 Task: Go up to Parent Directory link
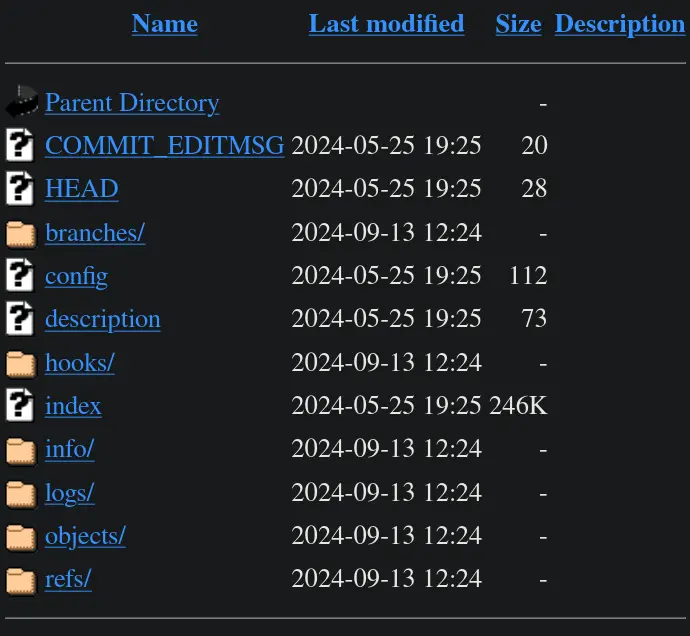click(x=132, y=102)
